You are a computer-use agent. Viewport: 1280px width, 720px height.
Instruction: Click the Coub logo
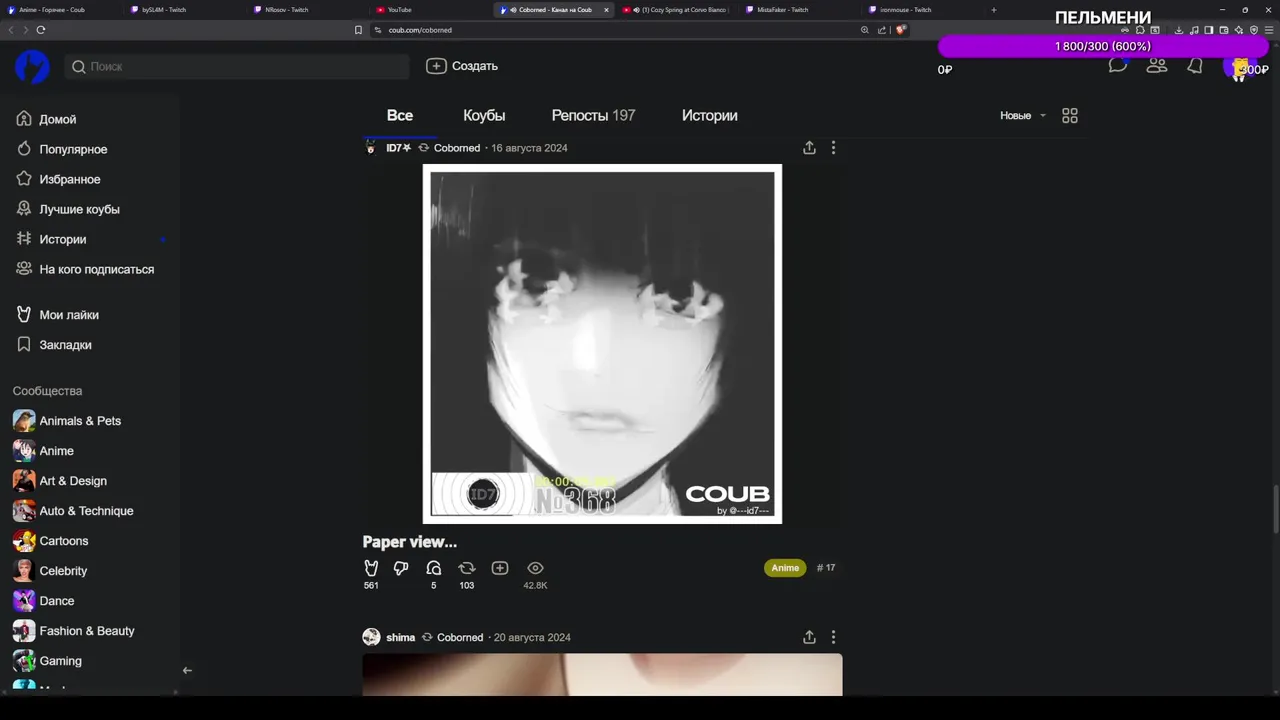[32, 66]
